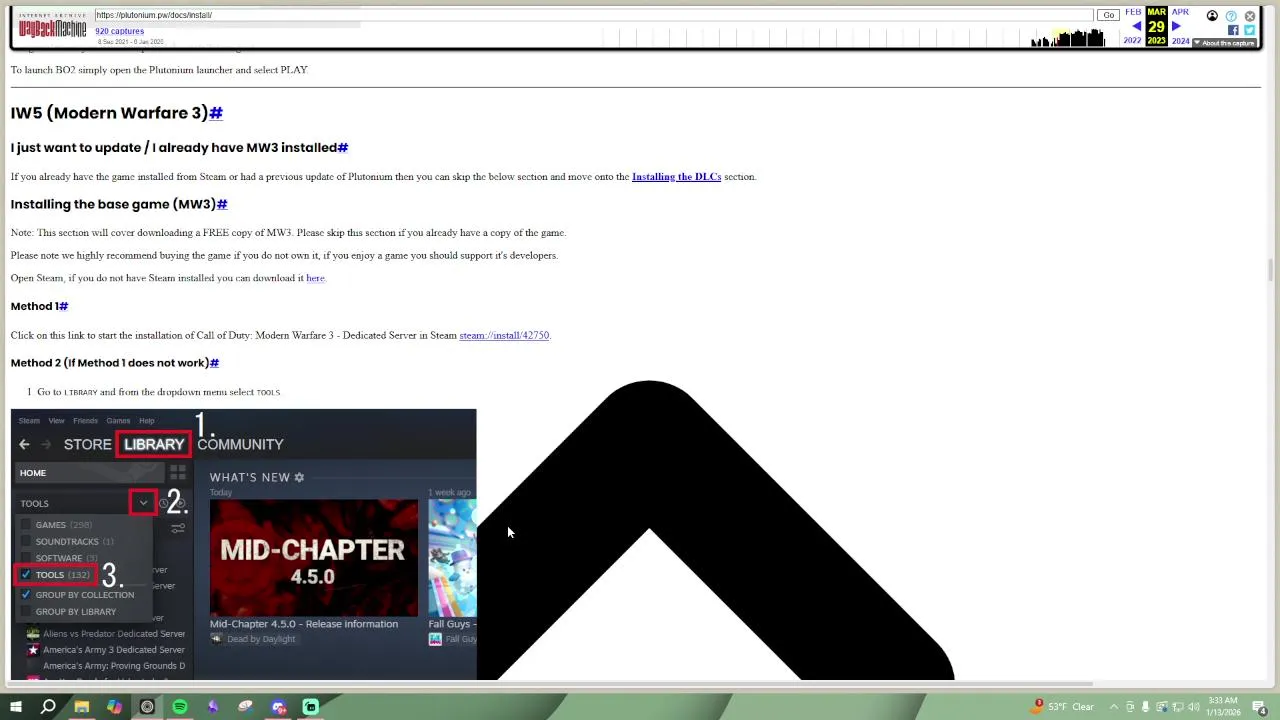Open the Steam download 'here' link
This screenshot has height=720, width=1280.
(x=315, y=278)
